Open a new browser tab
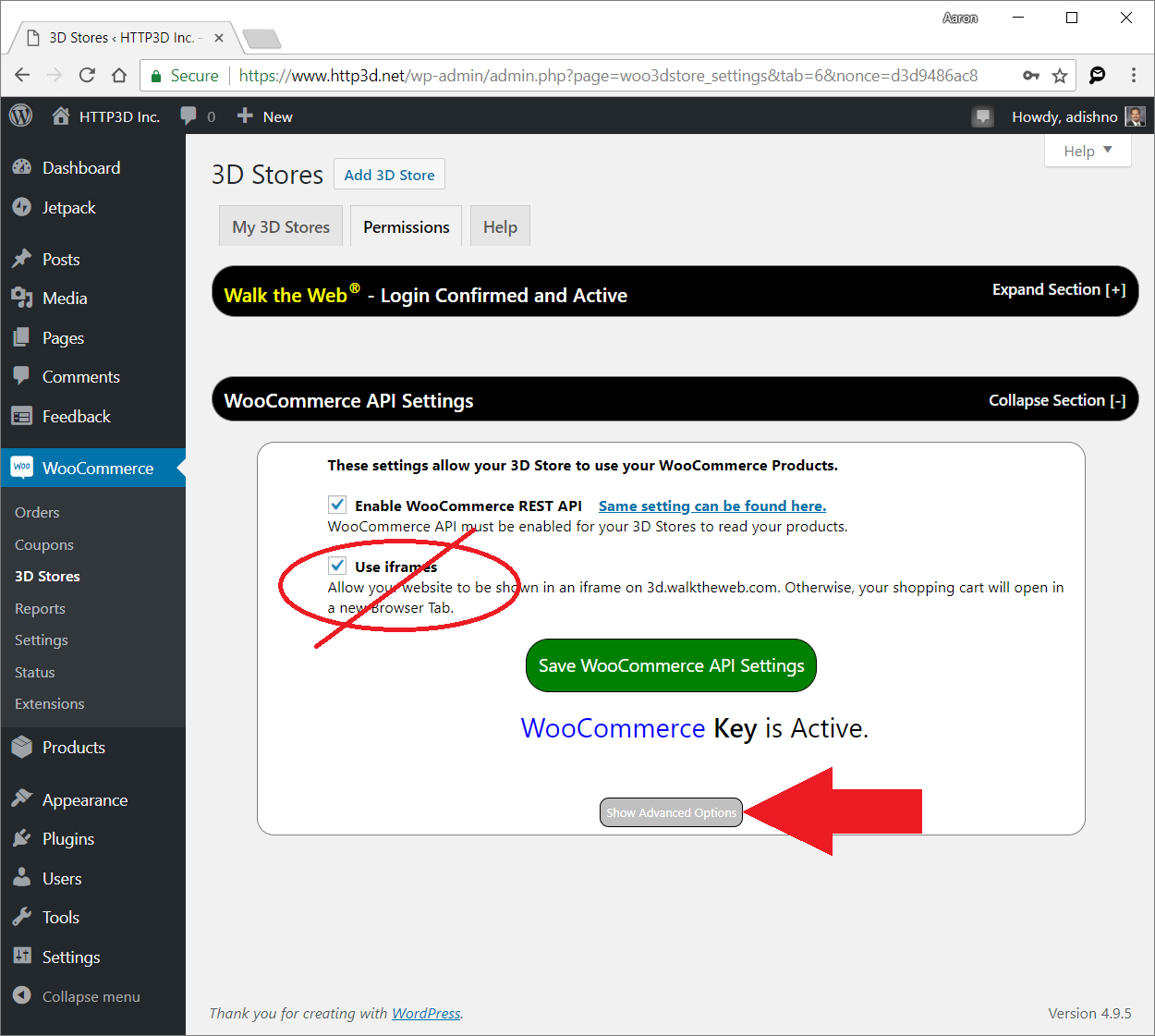Screen dimensions: 1155x1036 pos(261,39)
